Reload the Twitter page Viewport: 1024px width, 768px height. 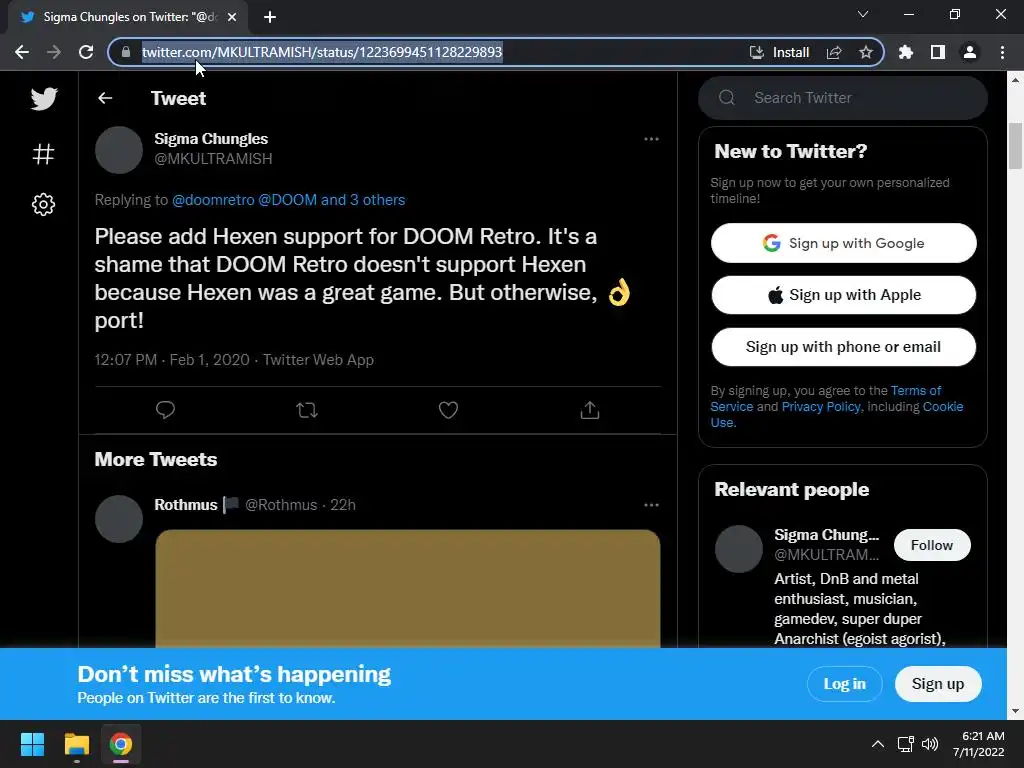(x=86, y=52)
